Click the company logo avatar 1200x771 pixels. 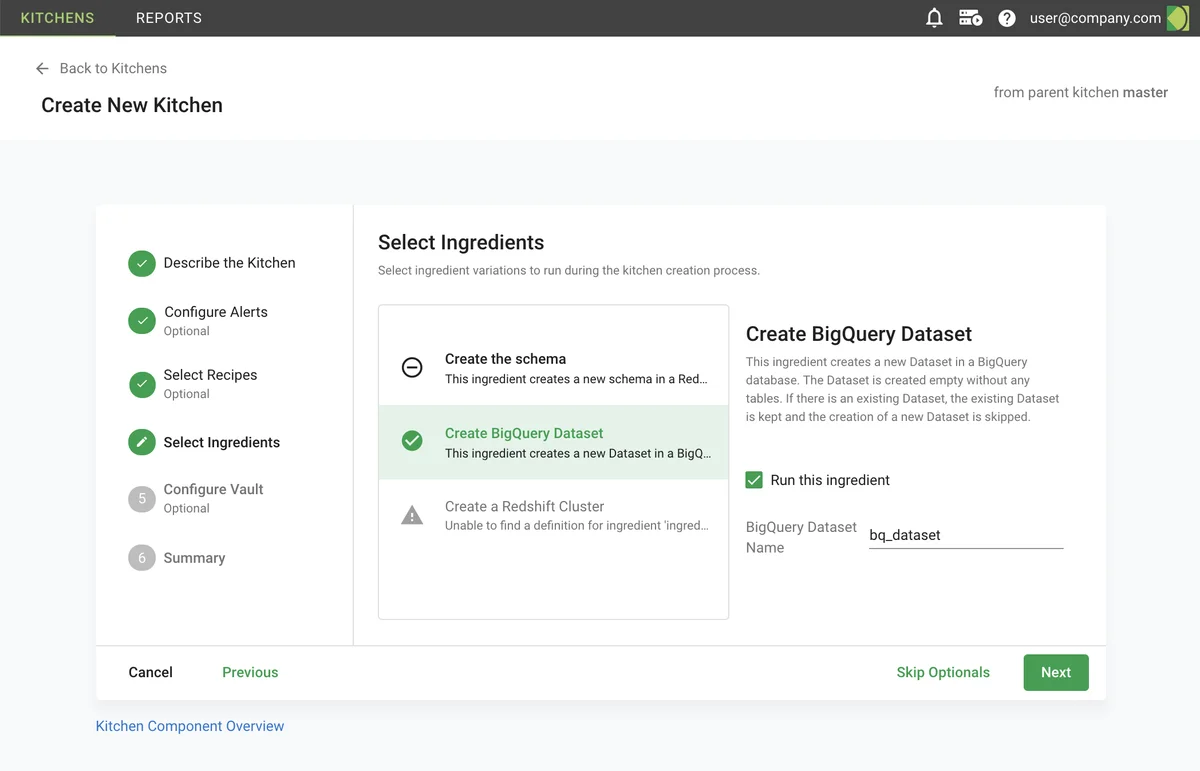click(1176, 17)
